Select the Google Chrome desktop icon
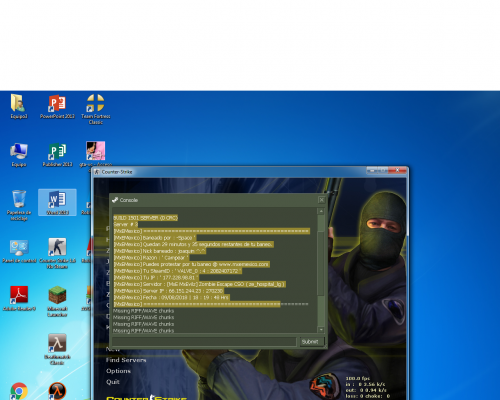This screenshot has width=500, height=400. point(19,391)
